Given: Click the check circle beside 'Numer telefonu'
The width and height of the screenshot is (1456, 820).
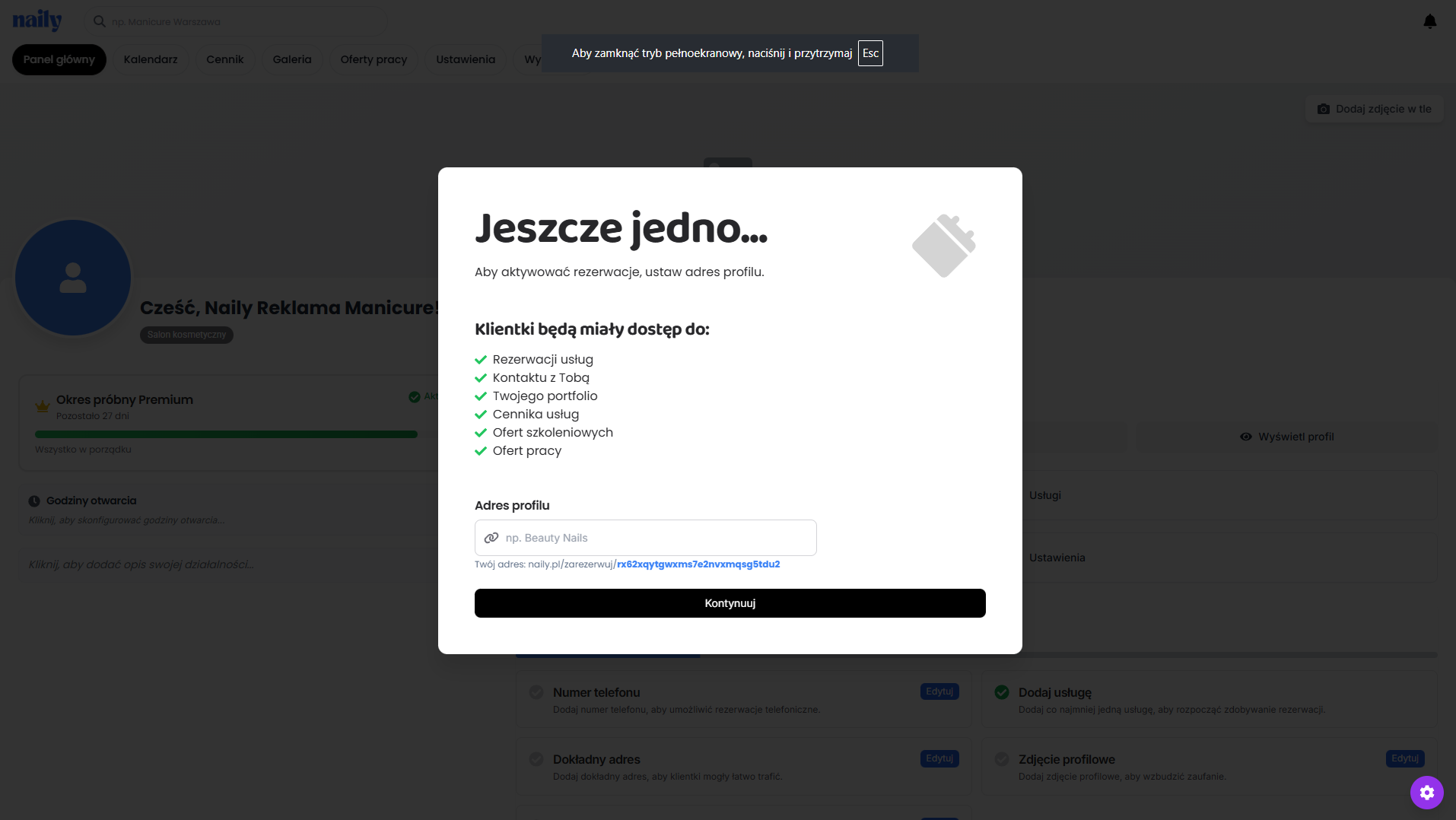Looking at the screenshot, I should point(536,692).
